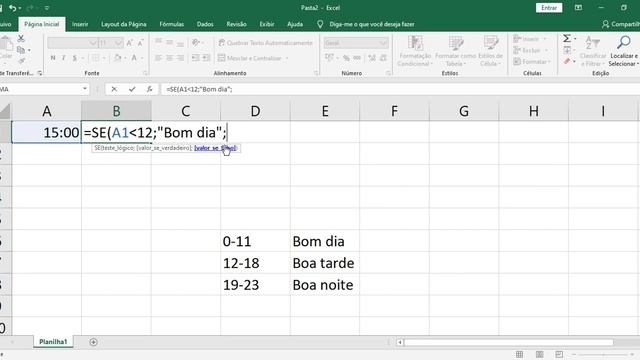Cancel formula with the X button
Image resolution: width=640 pixels, height=360 pixels.
point(114,89)
